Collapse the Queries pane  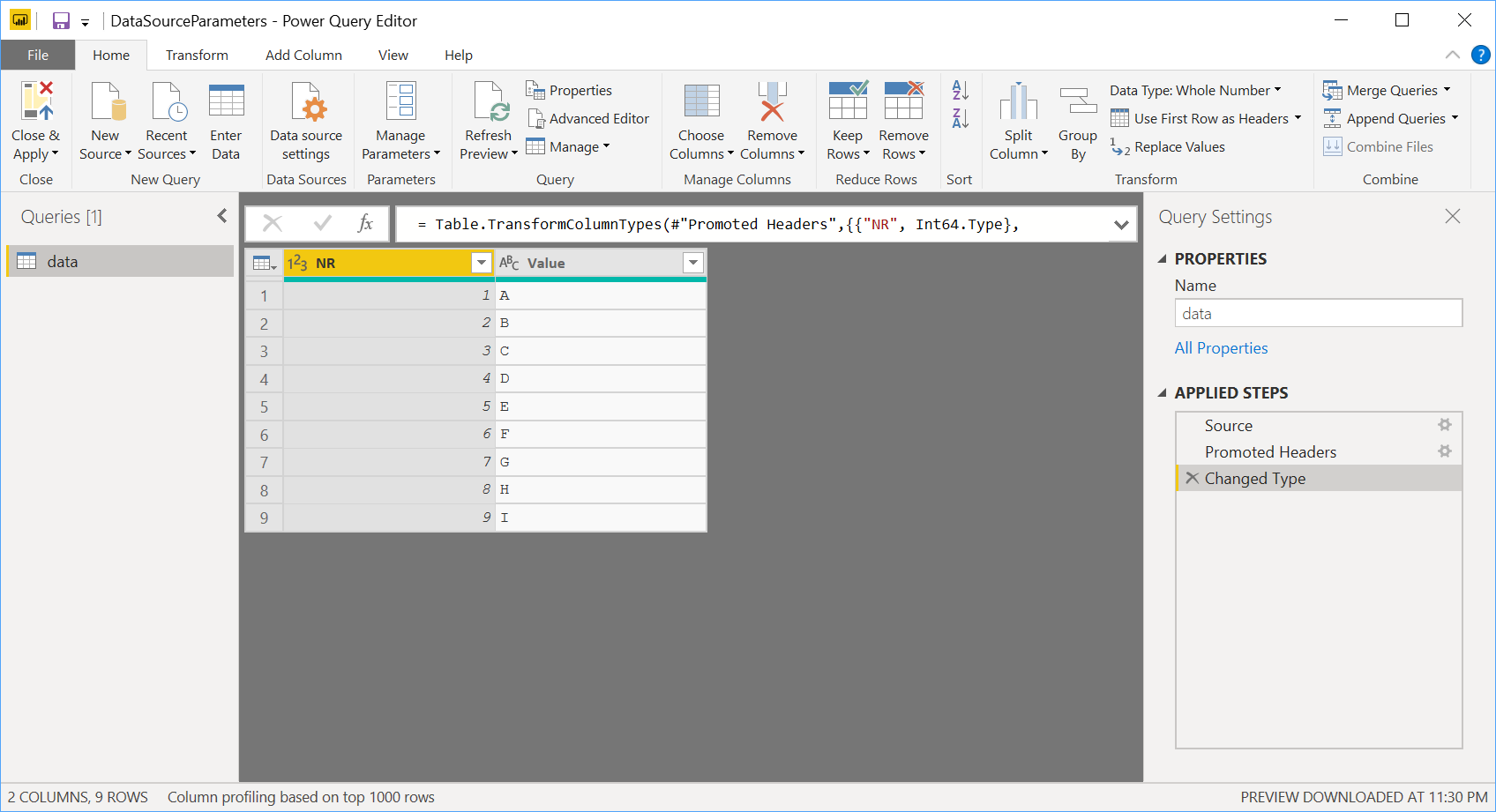tap(222, 216)
